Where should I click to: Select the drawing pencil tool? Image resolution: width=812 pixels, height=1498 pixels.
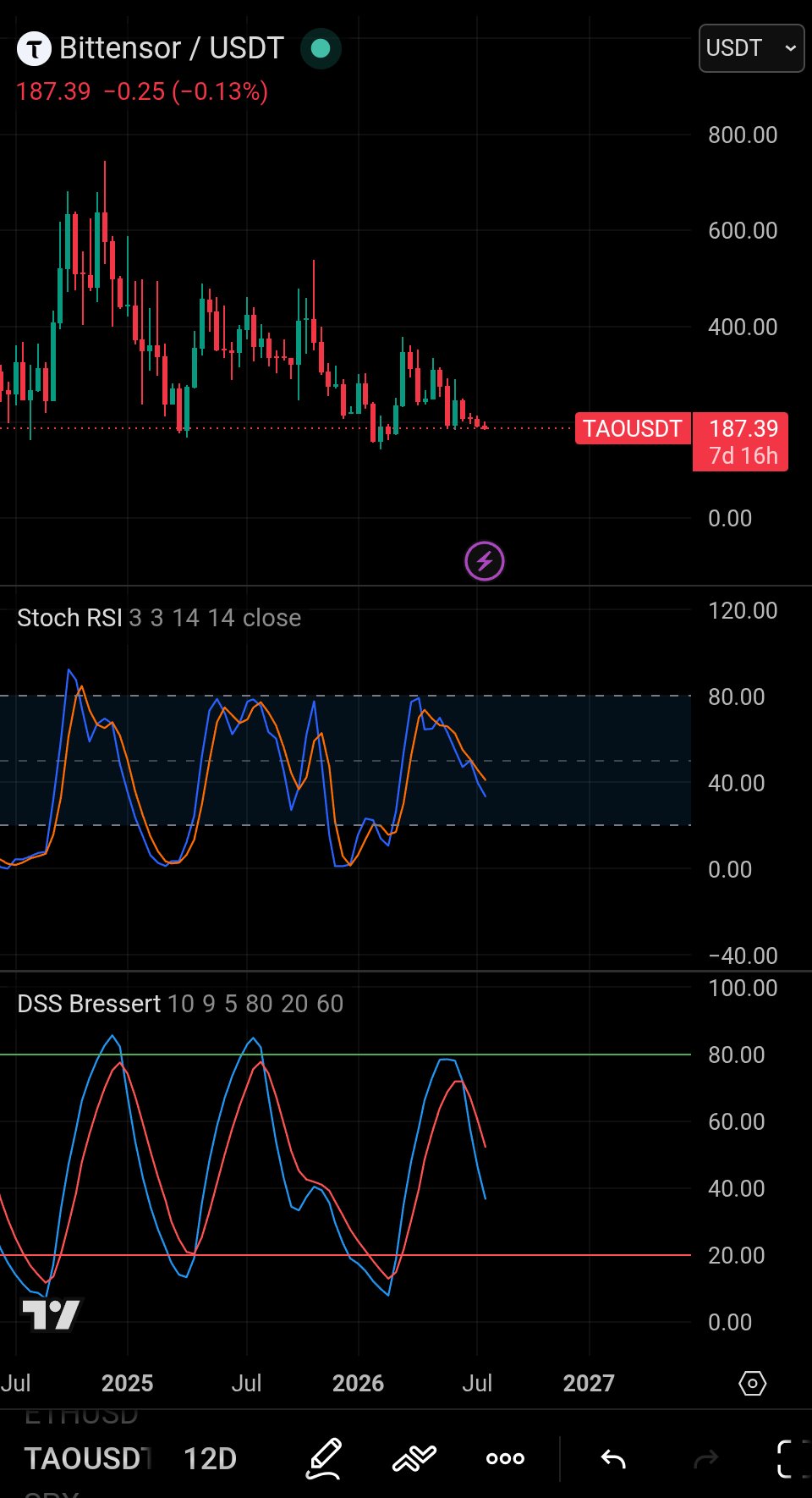tap(324, 1458)
